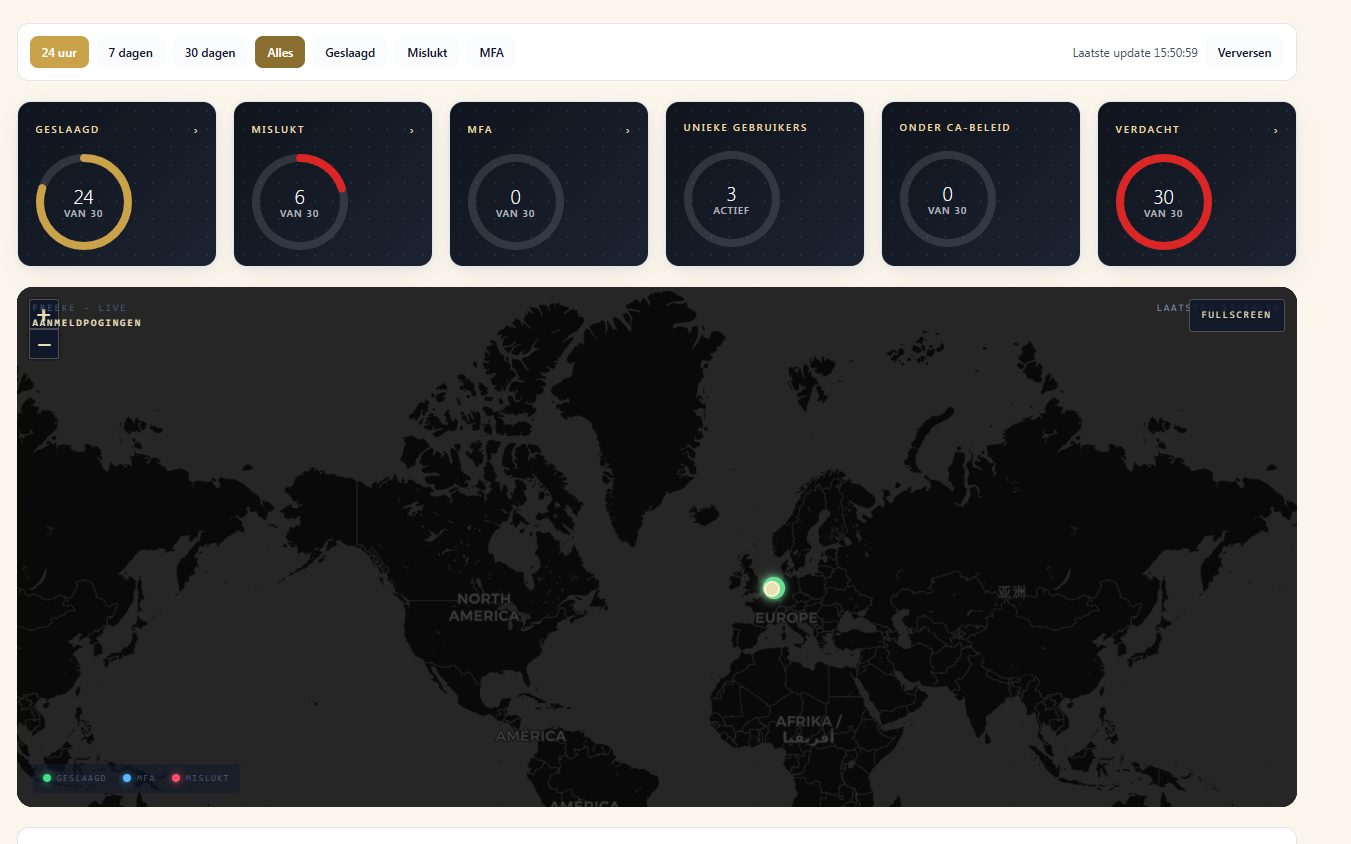Click the Europe map label
The height and width of the screenshot is (844, 1351).
click(x=786, y=618)
